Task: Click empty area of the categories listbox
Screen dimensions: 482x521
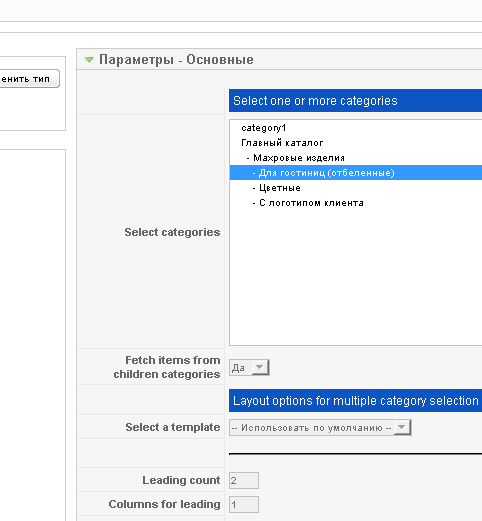Action: pyautogui.click(x=356, y=277)
